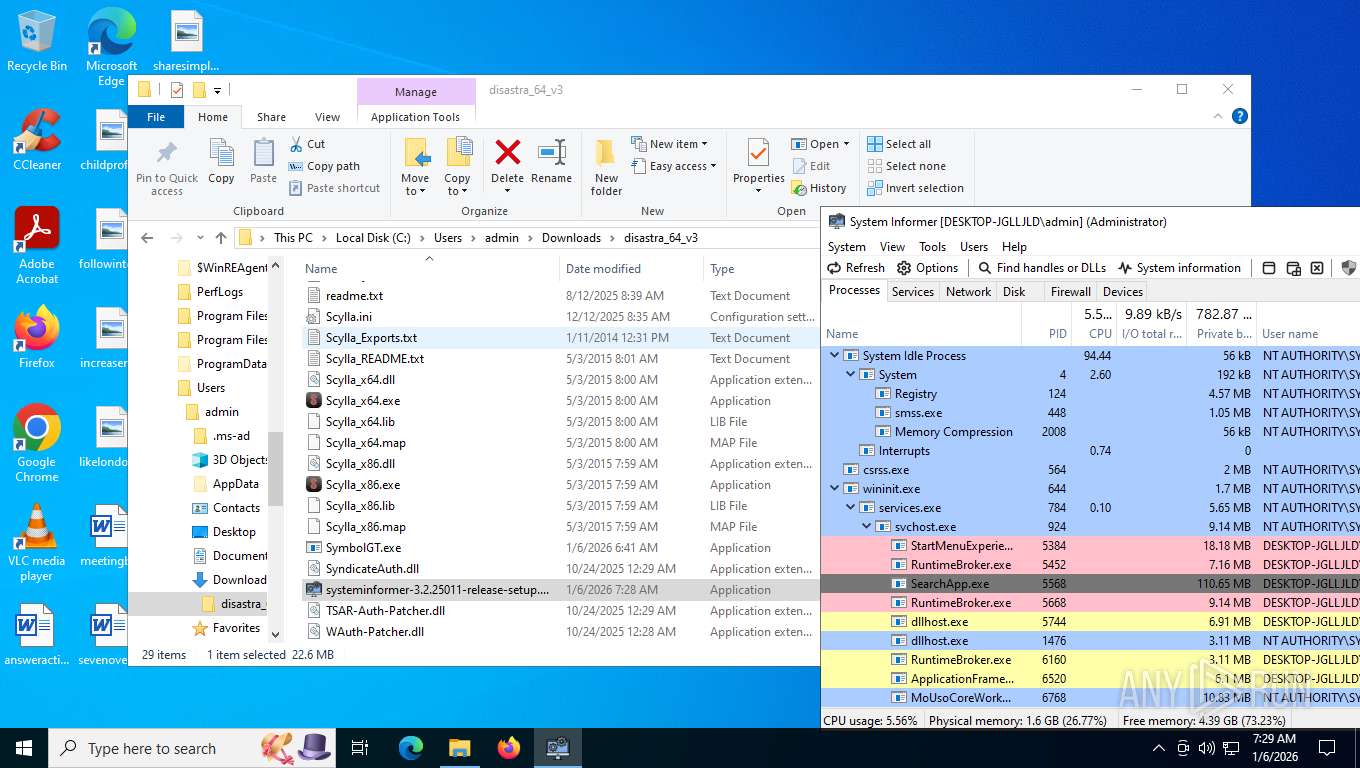Open the New item dropdown
Image resolution: width=1360 pixels, height=768 pixels.
pos(669,144)
